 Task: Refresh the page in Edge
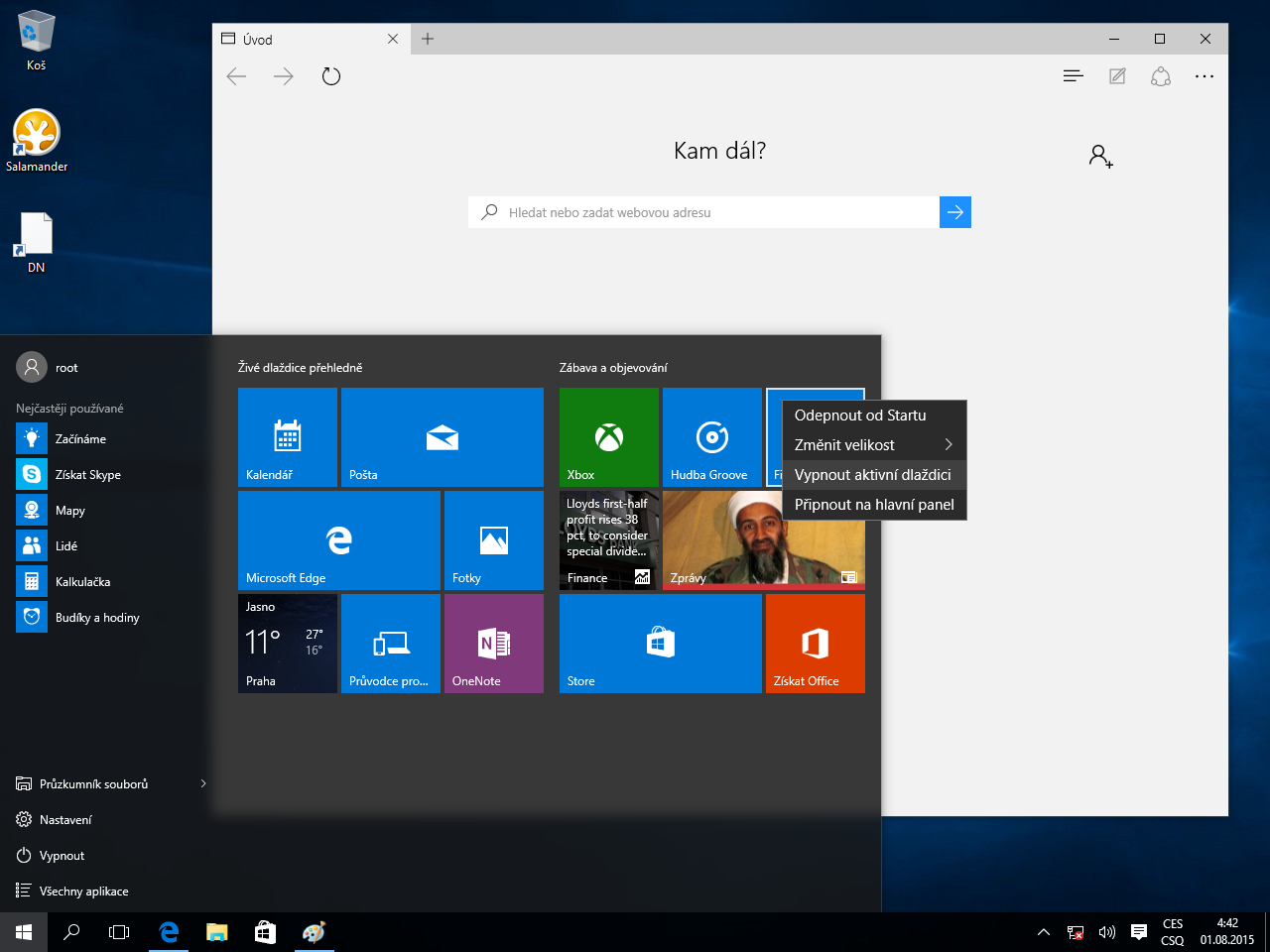pyautogui.click(x=331, y=76)
